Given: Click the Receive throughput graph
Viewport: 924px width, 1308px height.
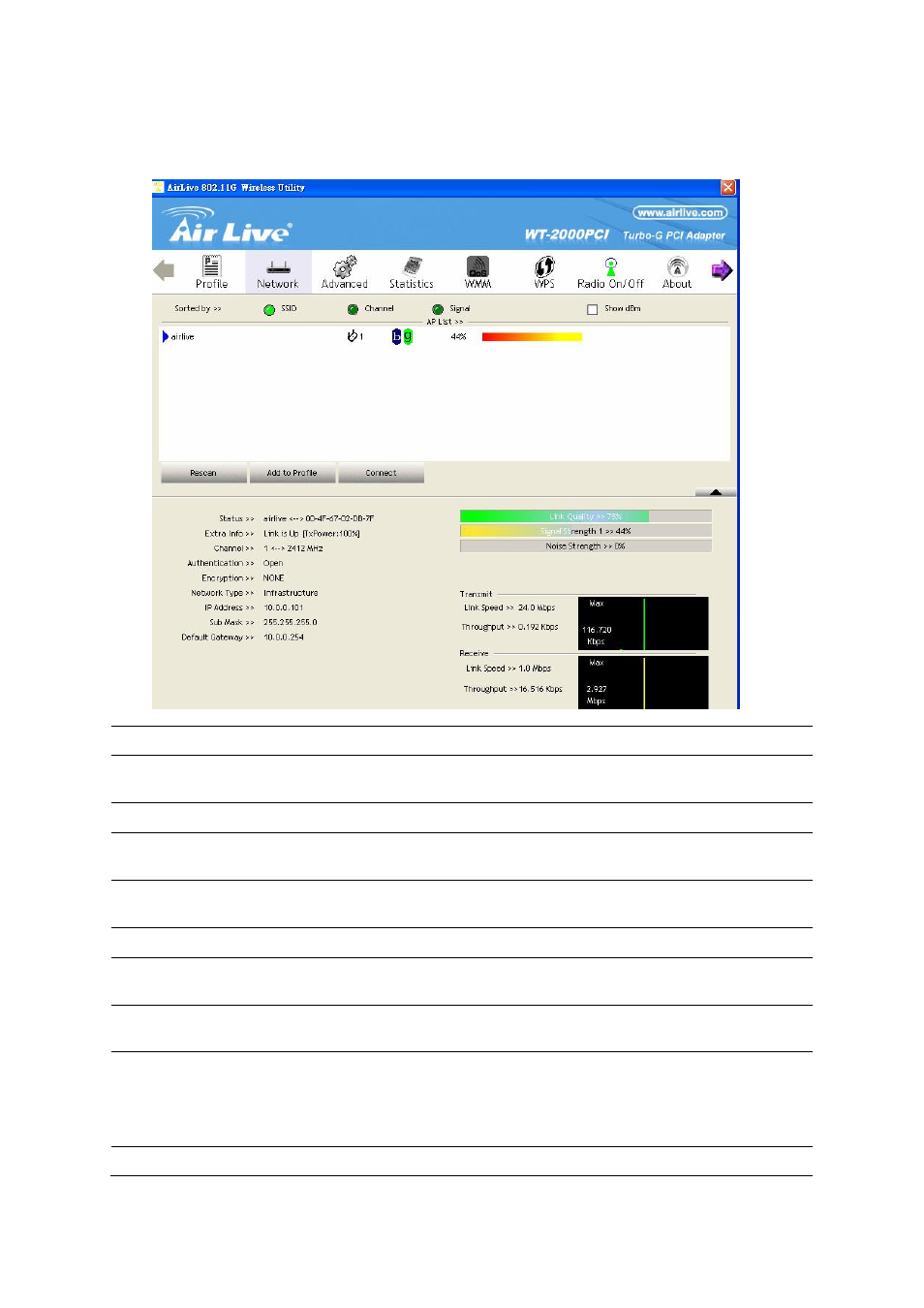Looking at the screenshot, I should click(643, 682).
